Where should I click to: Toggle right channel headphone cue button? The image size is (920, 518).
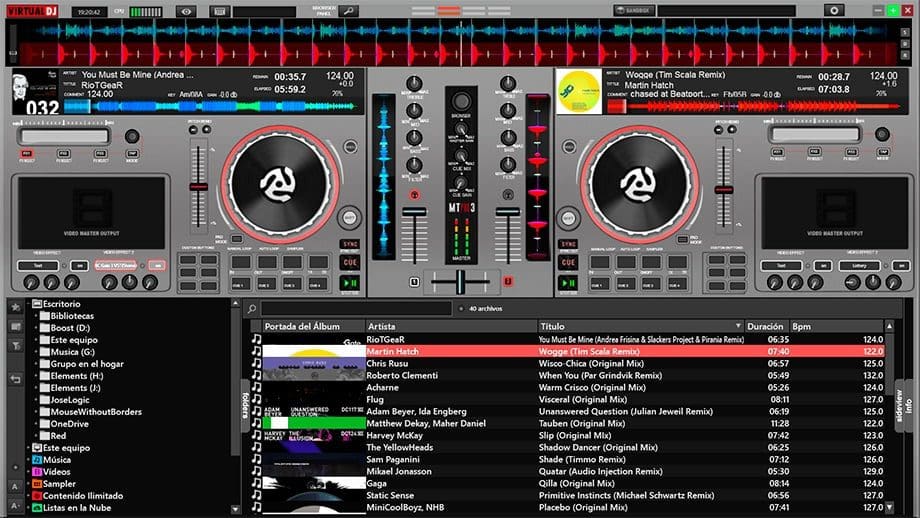coord(508,195)
